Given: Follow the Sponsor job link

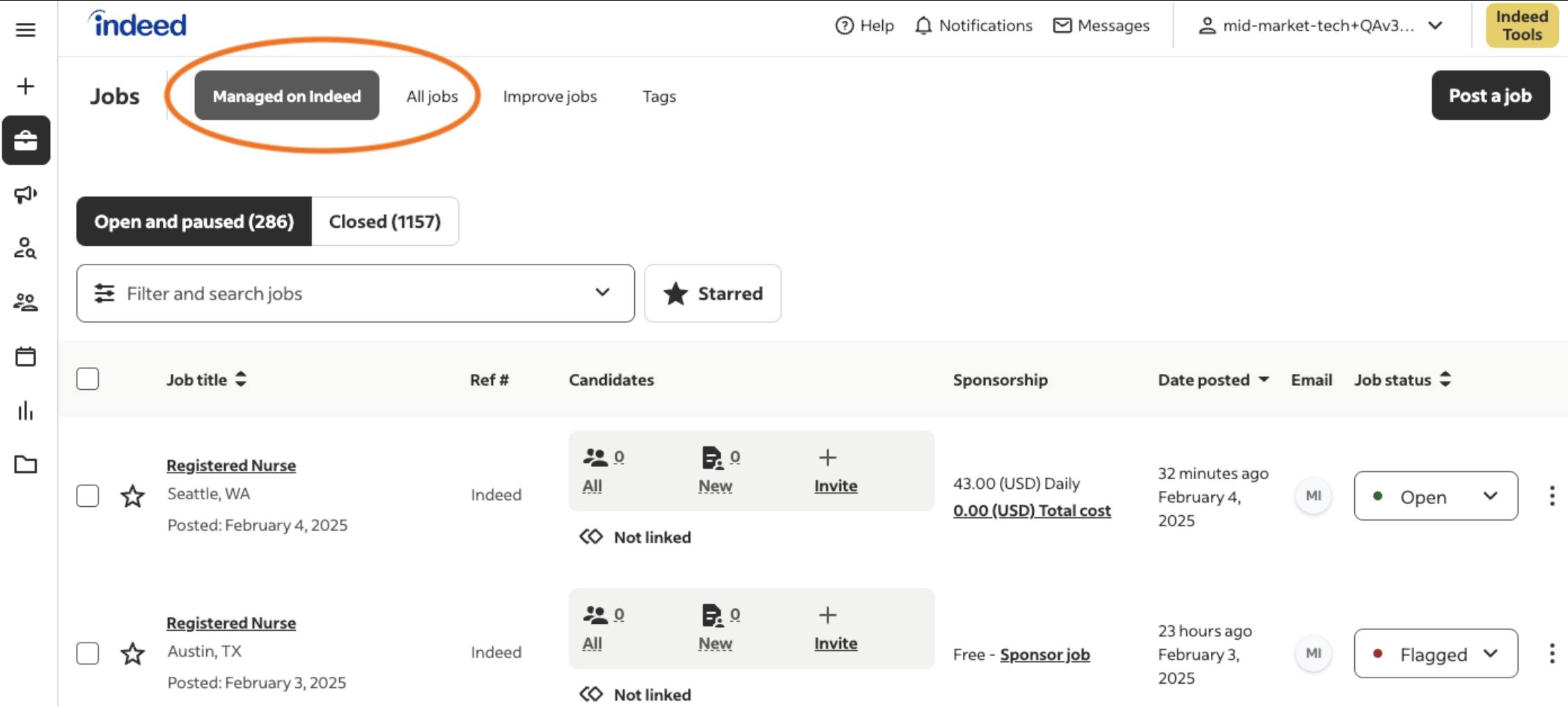Looking at the screenshot, I should coord(1044,654).
